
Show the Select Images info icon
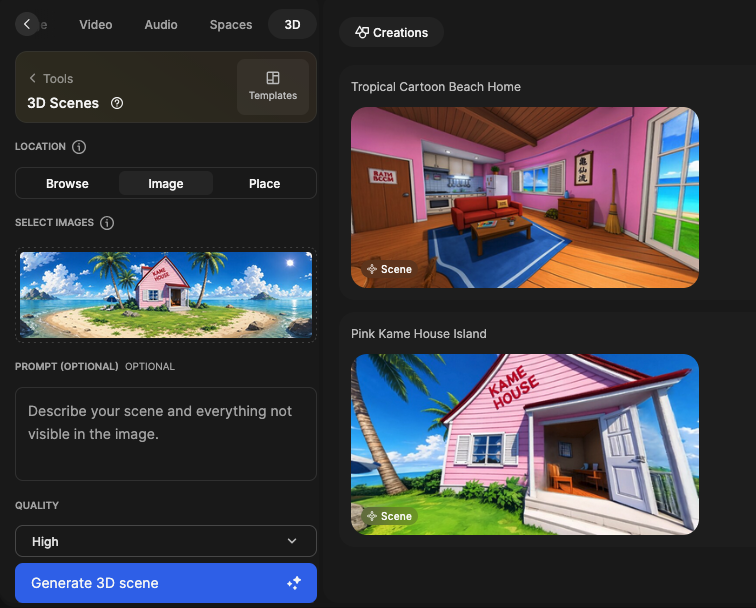(107, 223)
